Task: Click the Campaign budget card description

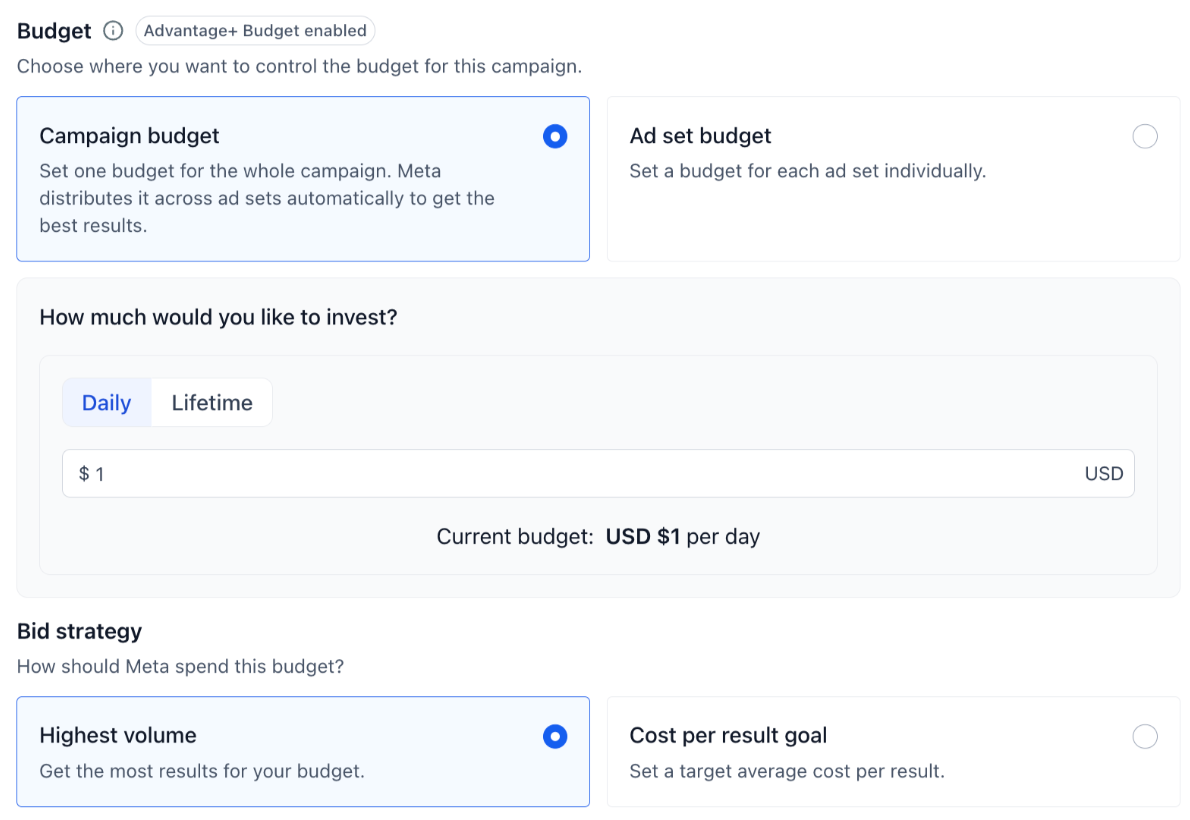Action: [x=267, y=198]
